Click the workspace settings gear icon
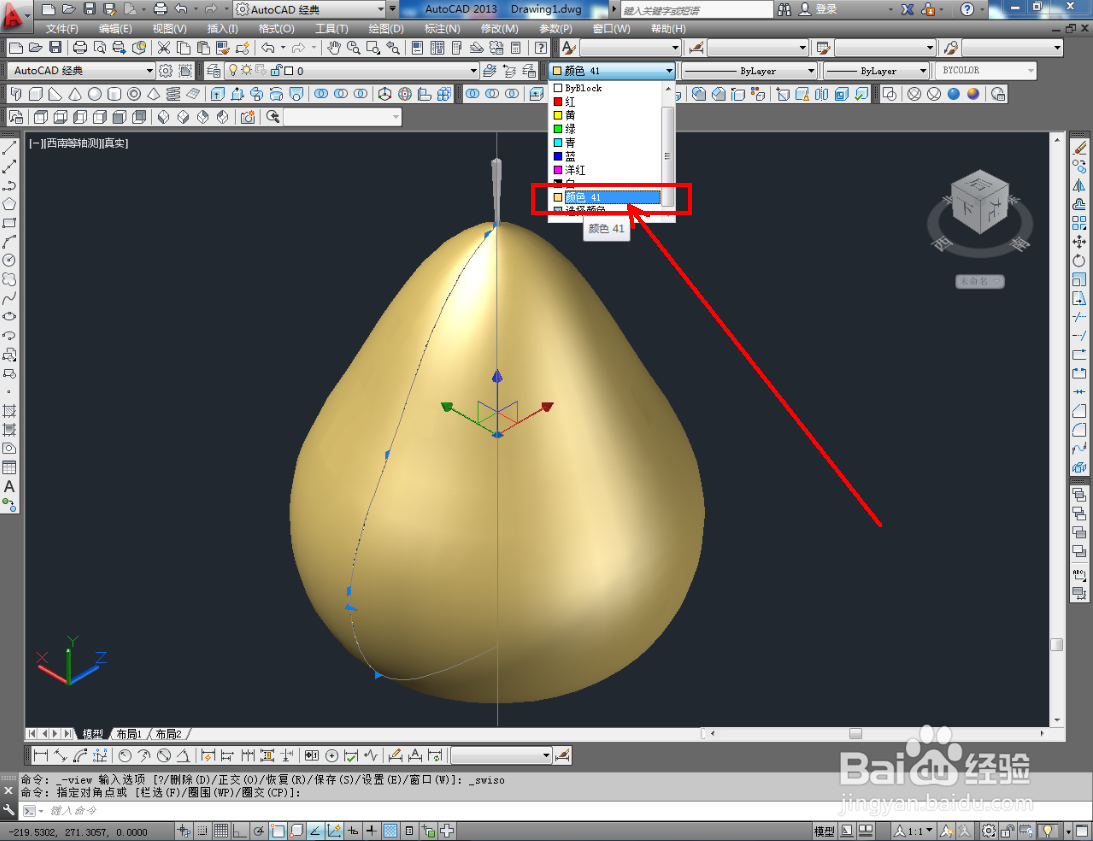 (x=165, y=70)
